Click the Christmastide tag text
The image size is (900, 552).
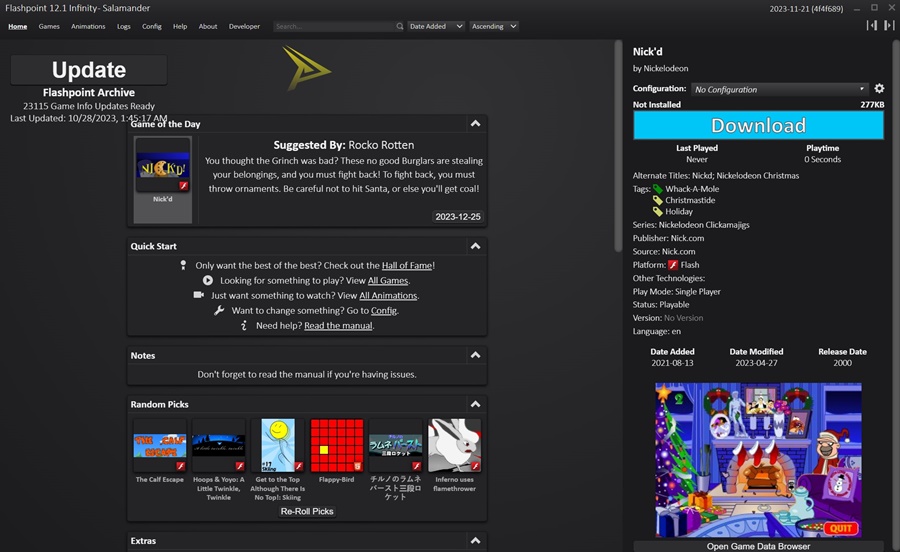690,200
